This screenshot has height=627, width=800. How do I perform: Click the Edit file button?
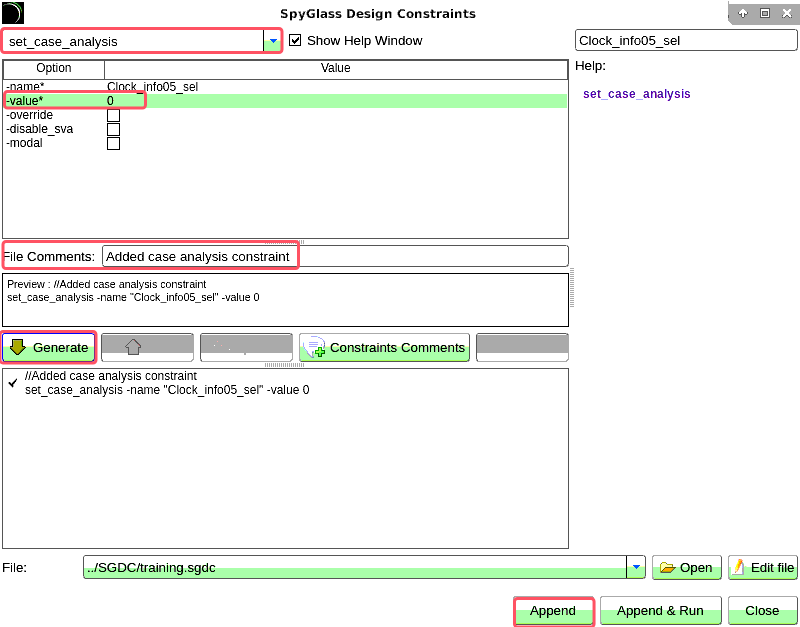coord(763,567)
